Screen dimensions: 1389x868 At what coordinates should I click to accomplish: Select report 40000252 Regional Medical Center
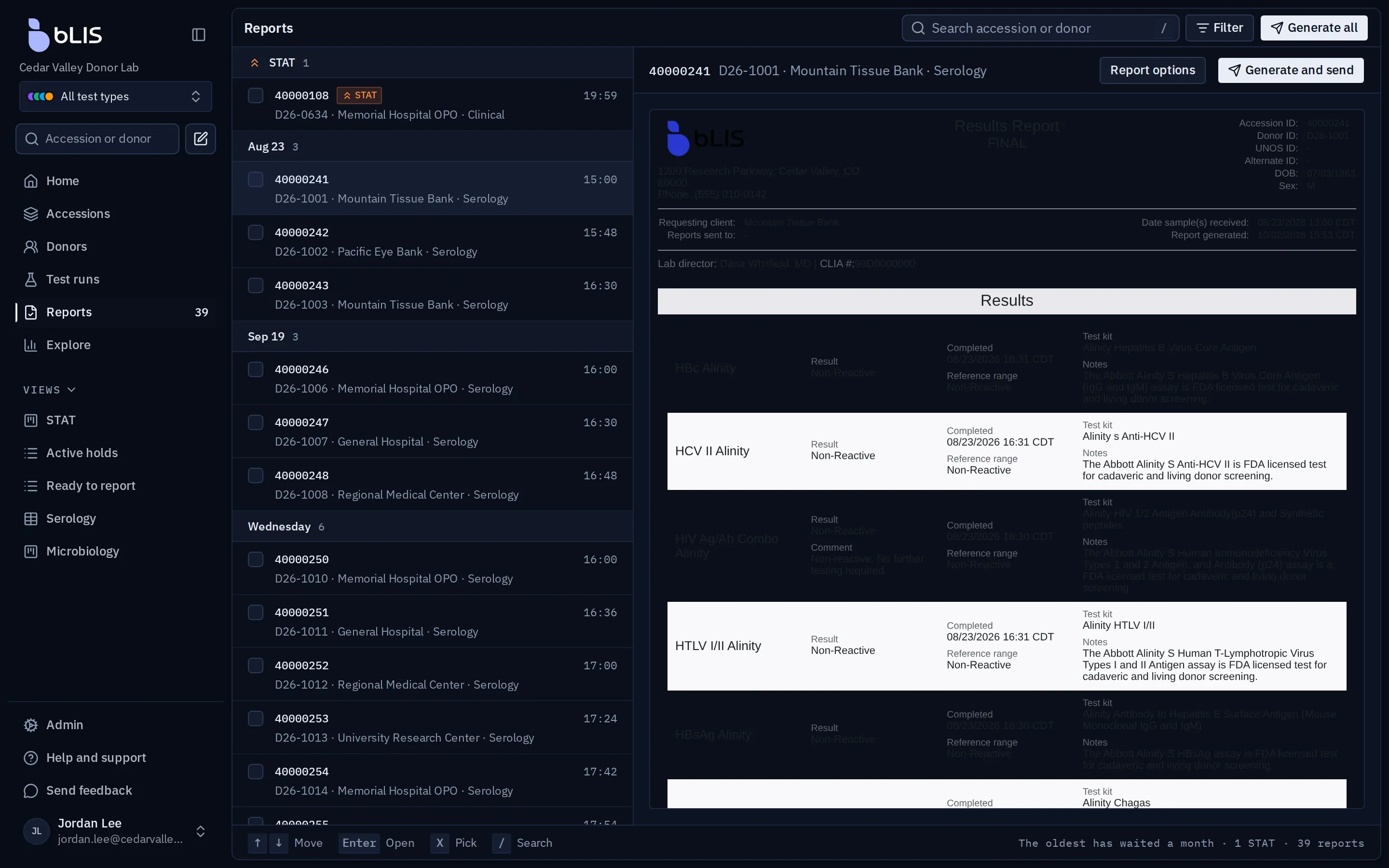pos(432,675)
